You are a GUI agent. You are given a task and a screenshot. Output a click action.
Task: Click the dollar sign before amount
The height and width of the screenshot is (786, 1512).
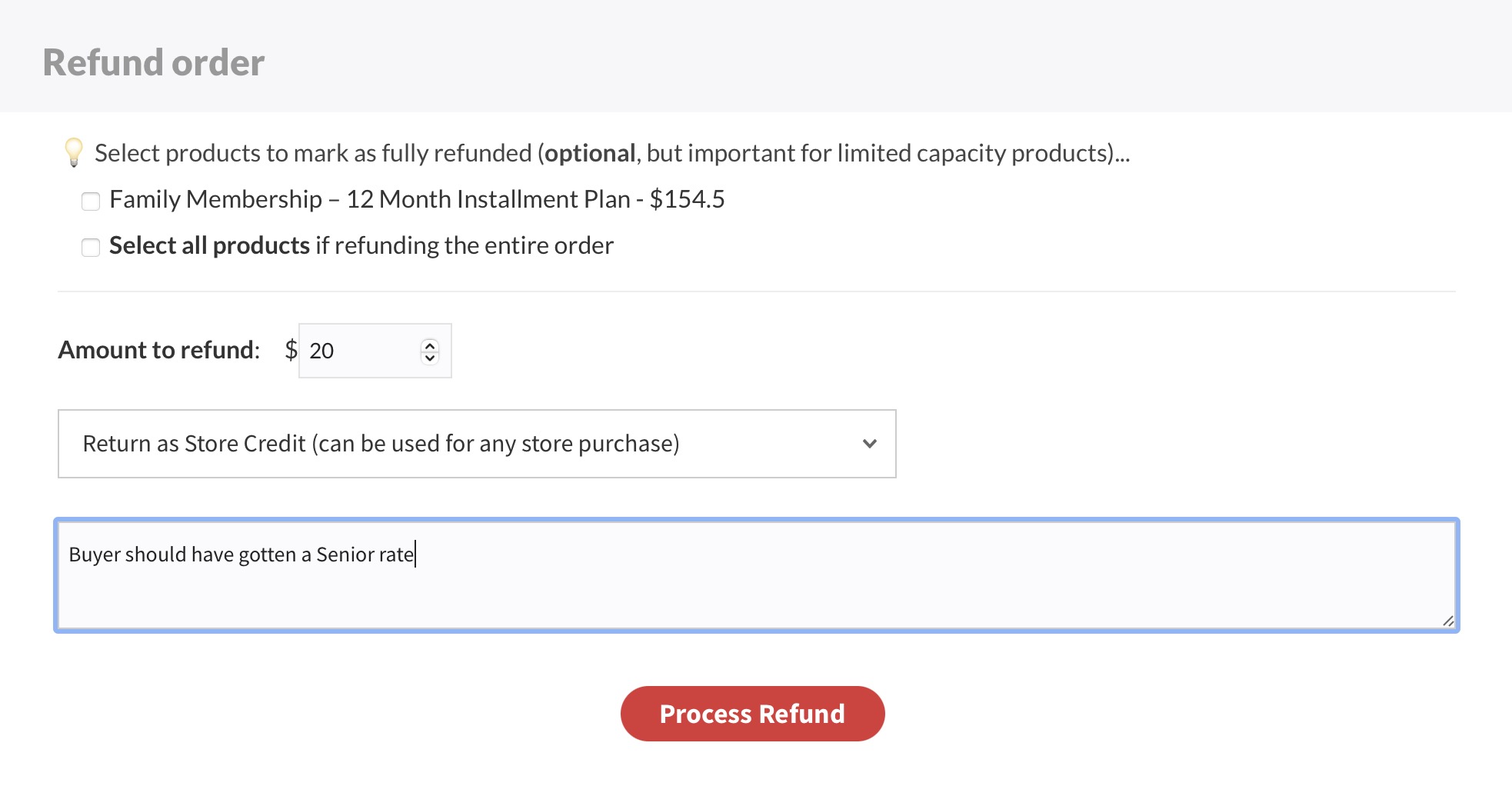coord(291,351)
